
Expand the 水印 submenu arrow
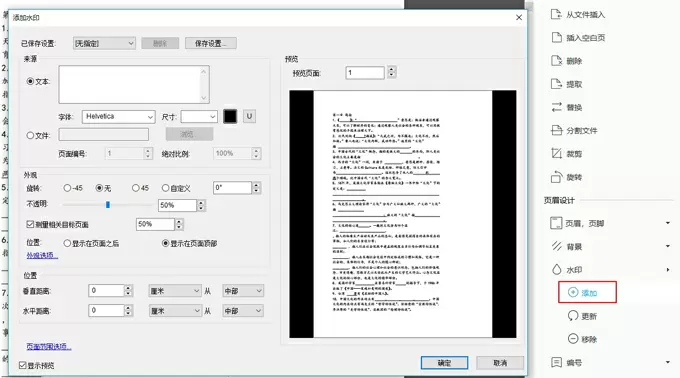click(x=667, y=270)
